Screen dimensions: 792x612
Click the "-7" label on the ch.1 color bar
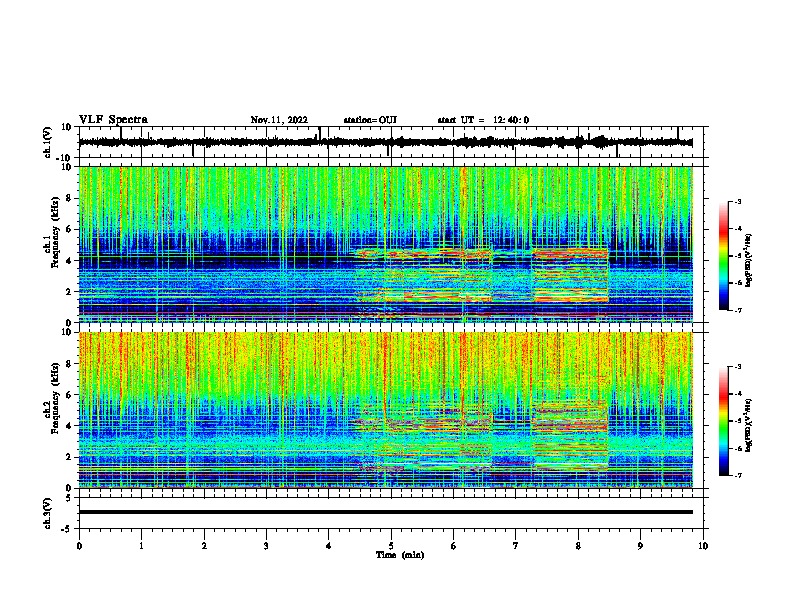tap(737, 310)
